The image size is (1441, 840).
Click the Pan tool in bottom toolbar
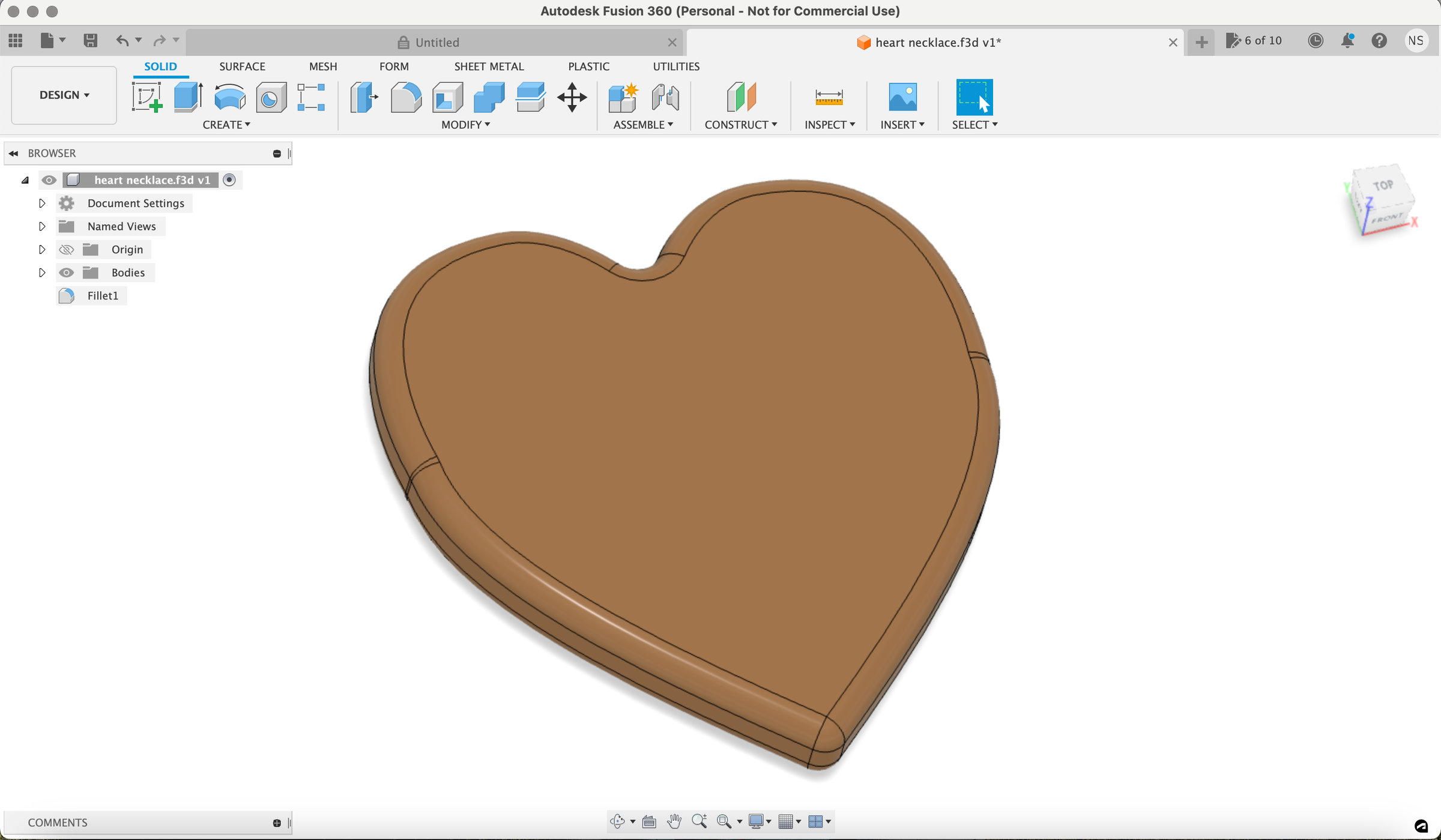click(x=674, y=821)
